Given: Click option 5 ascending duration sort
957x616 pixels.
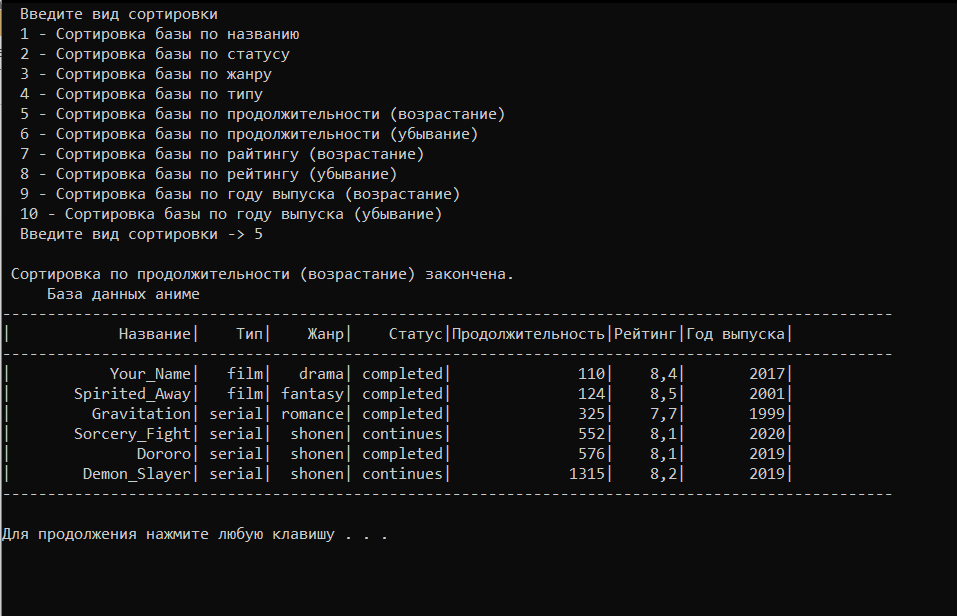Looking at the screenshot, I should pyautogui.click(x=262, y=114).
